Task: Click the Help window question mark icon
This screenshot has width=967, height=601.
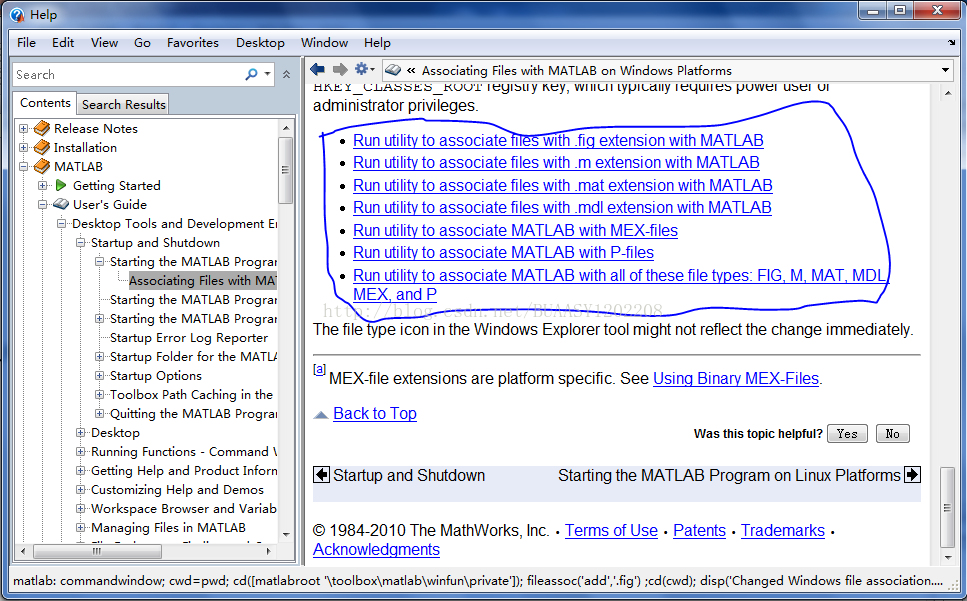Action: 17,15
